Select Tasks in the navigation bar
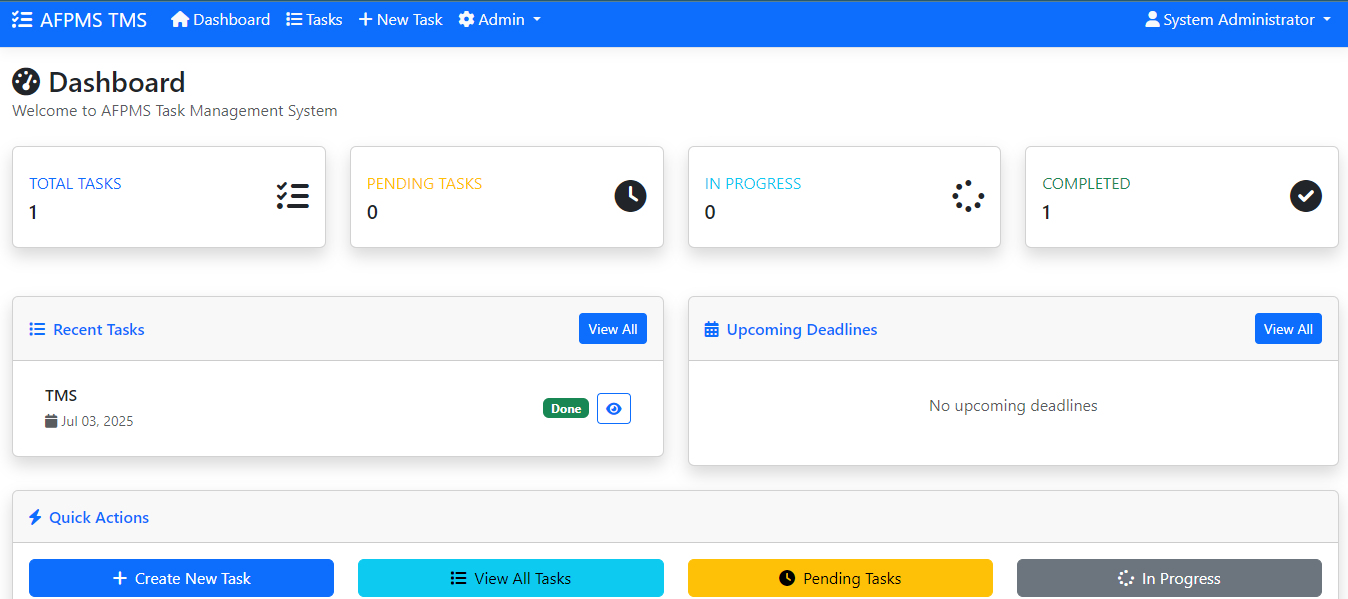Screen dimensions: 1348x599 [313, 18]
